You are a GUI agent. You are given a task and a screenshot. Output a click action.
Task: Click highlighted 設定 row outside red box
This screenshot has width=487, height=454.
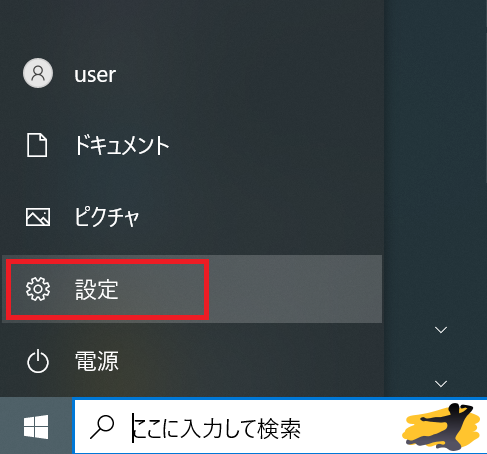295,289
